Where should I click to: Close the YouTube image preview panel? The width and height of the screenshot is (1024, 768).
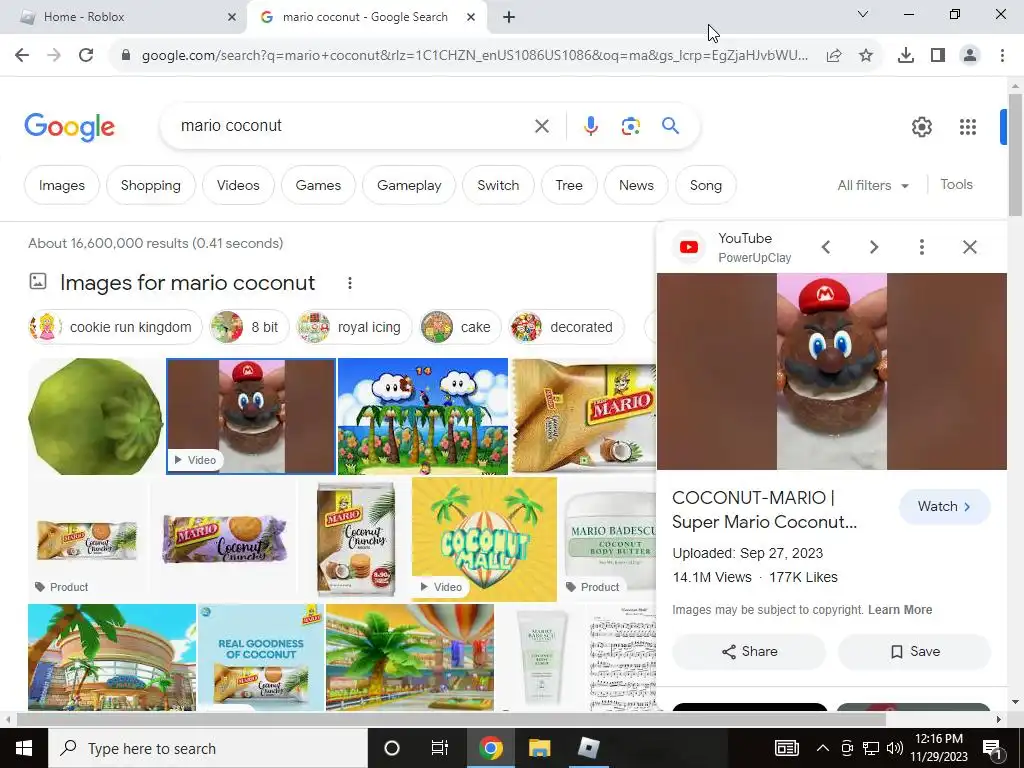[x=970, y=247]
